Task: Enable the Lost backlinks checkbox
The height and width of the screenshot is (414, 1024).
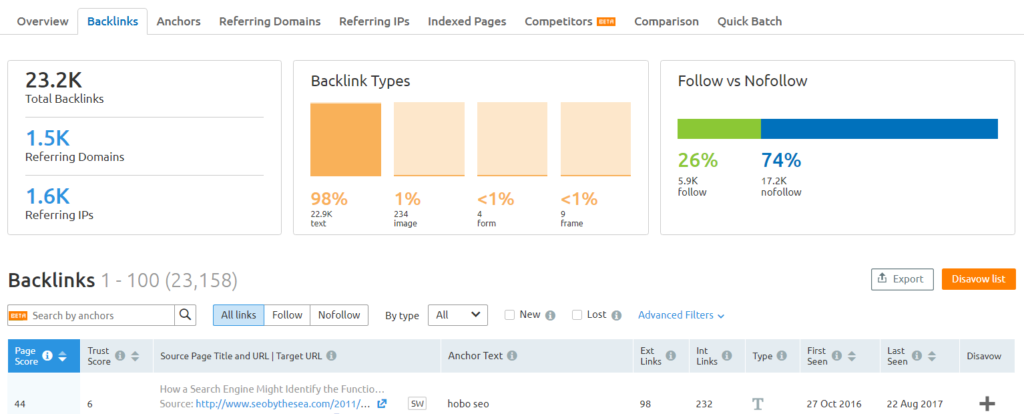Action: [577, 315]
